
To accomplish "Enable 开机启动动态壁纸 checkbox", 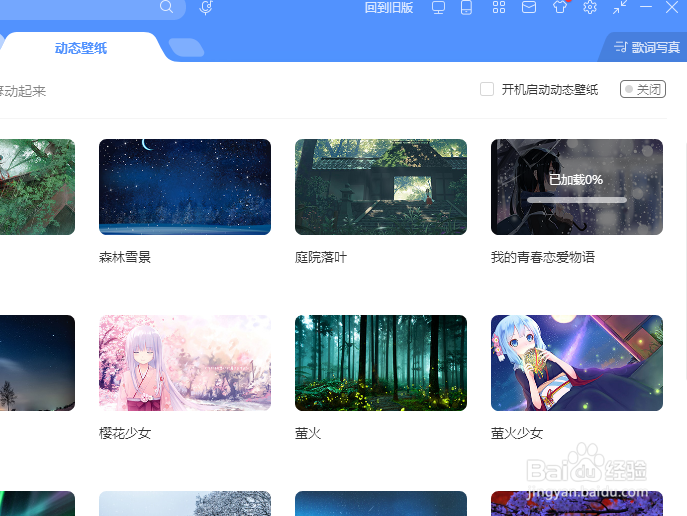I will point(487,89).
